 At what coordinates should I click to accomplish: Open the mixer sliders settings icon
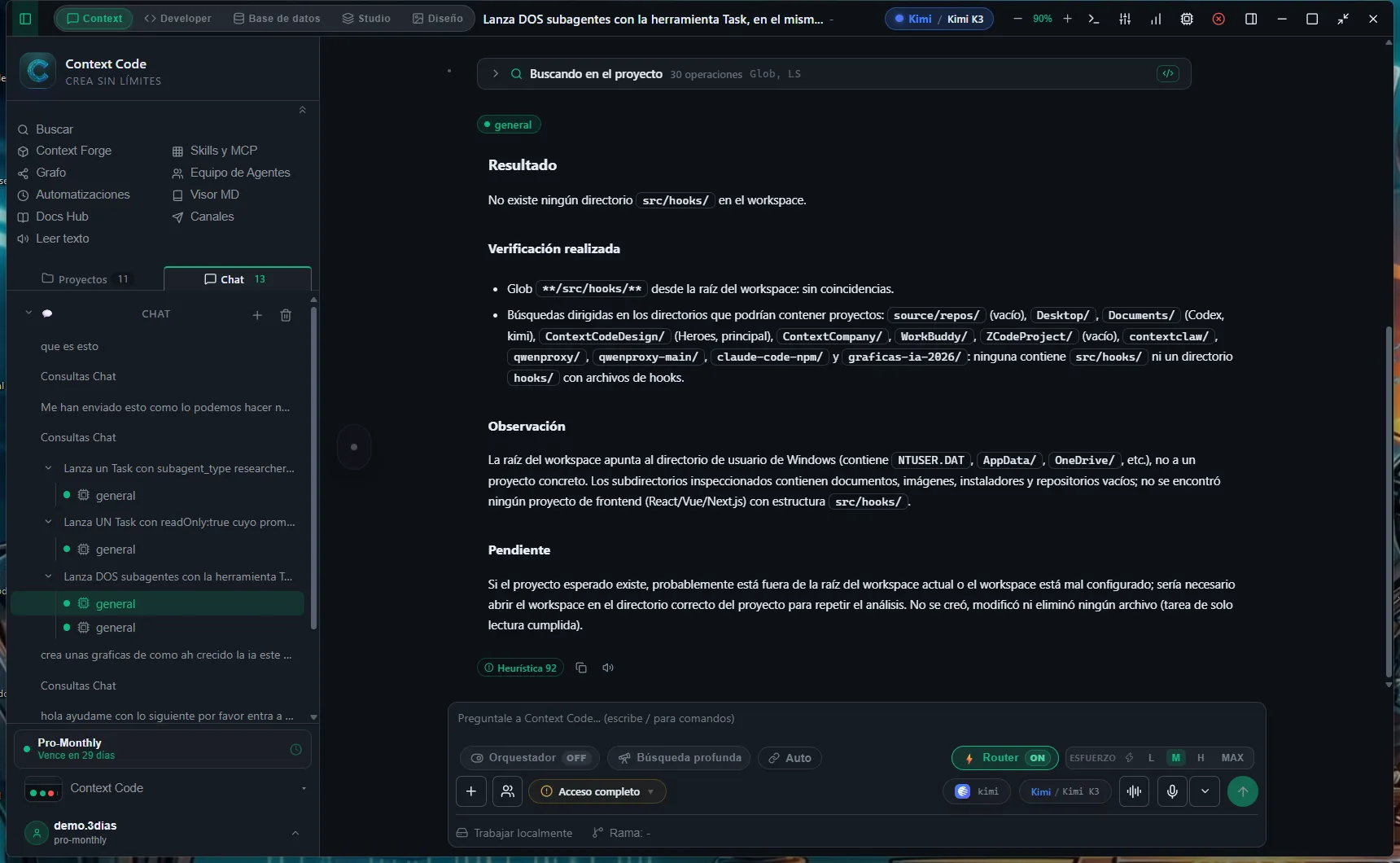point(1125,19)
